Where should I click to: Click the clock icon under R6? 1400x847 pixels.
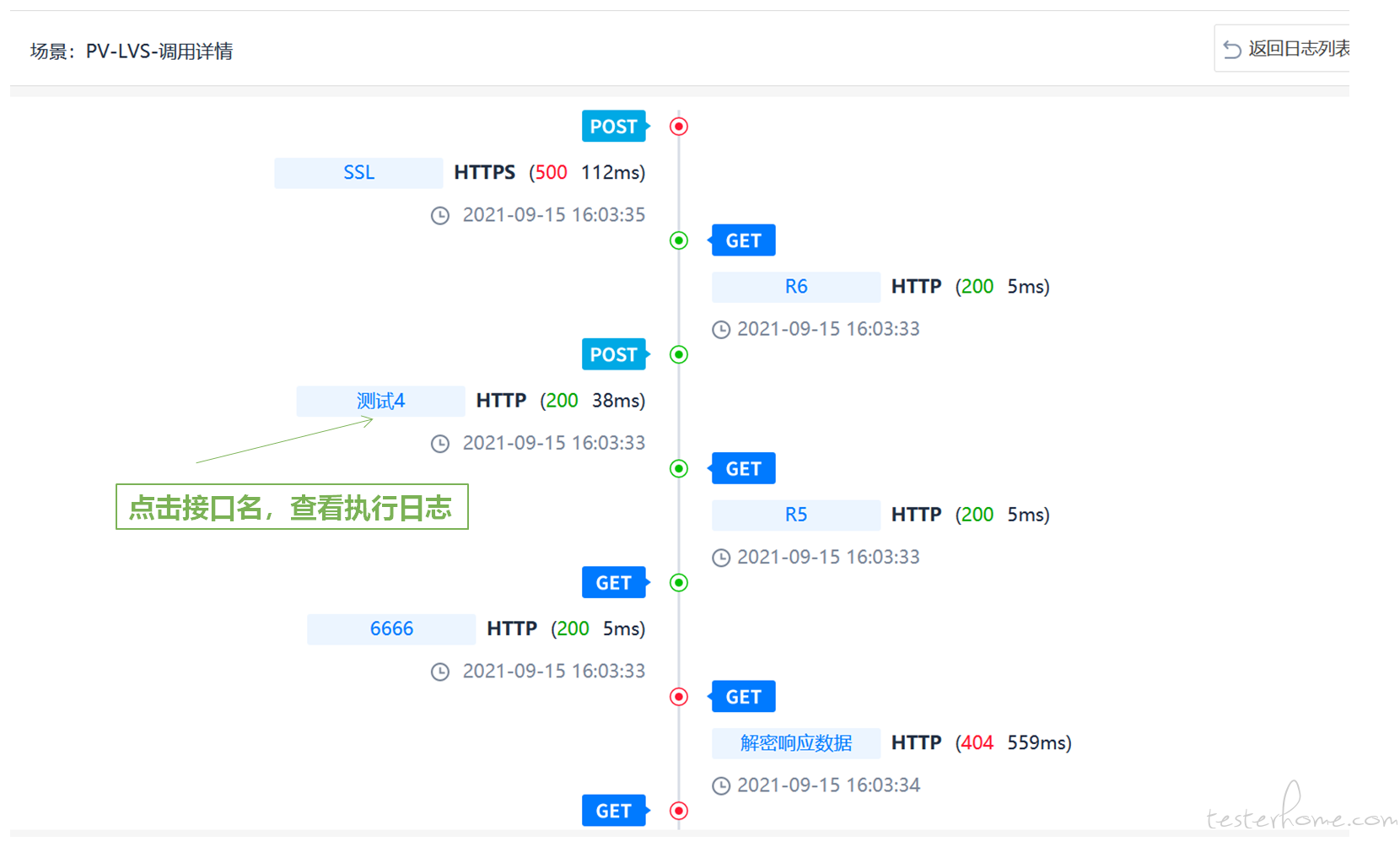coord(721,330)
